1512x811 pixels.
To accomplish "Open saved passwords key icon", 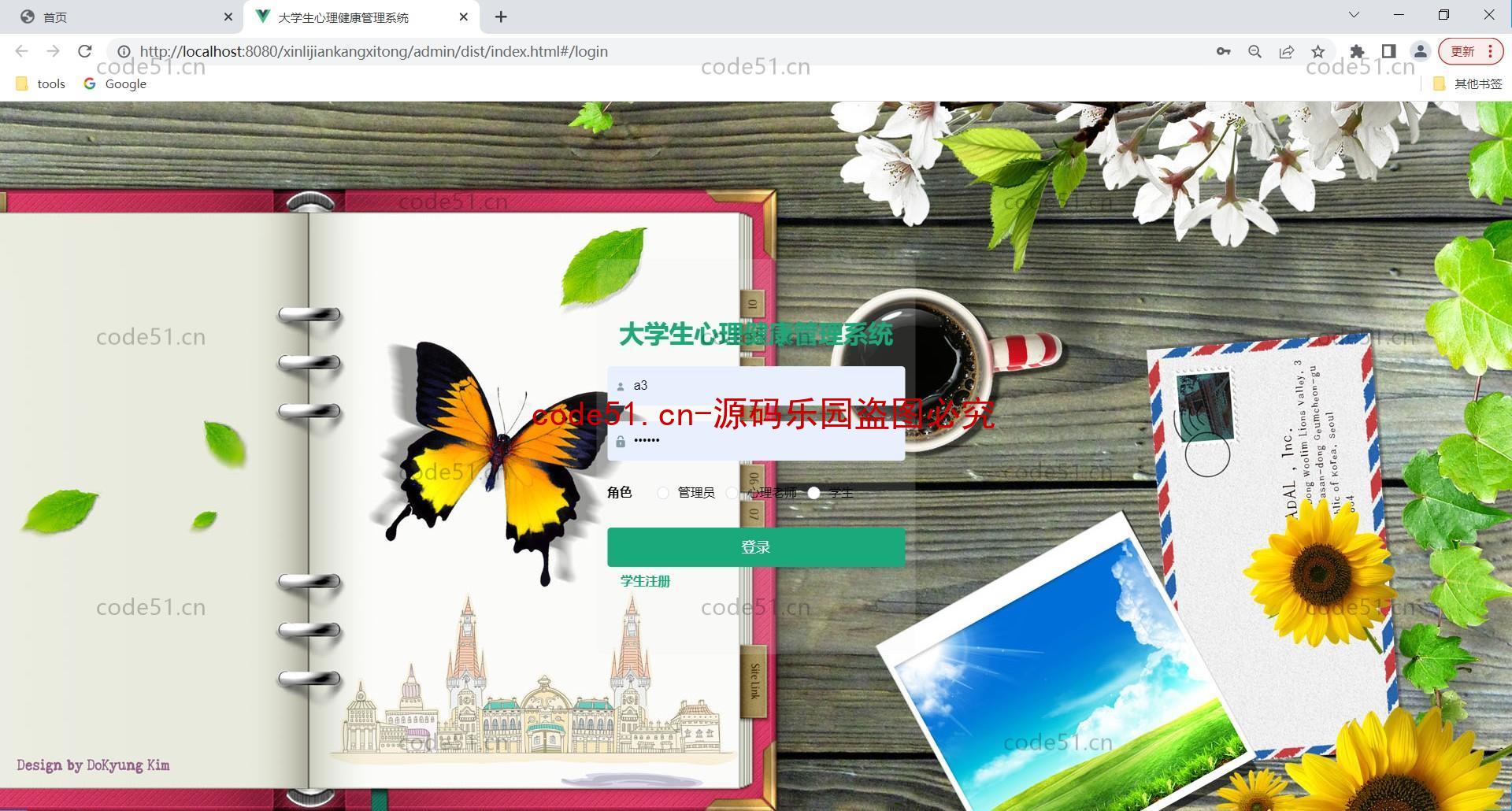I will (x=1223, y=51).
